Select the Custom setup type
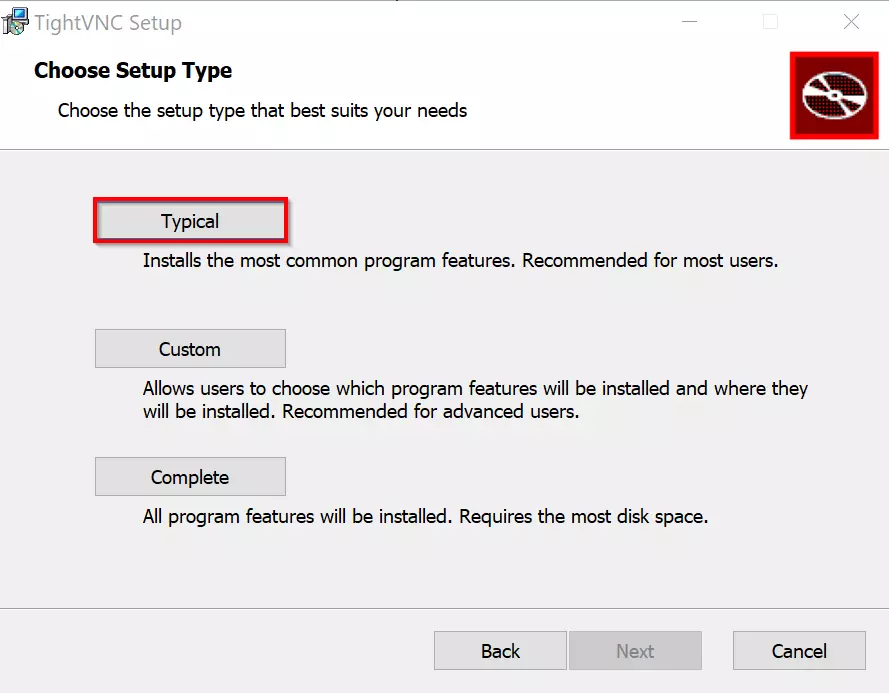Screen dimensions: 889x693 pos(190,348)
